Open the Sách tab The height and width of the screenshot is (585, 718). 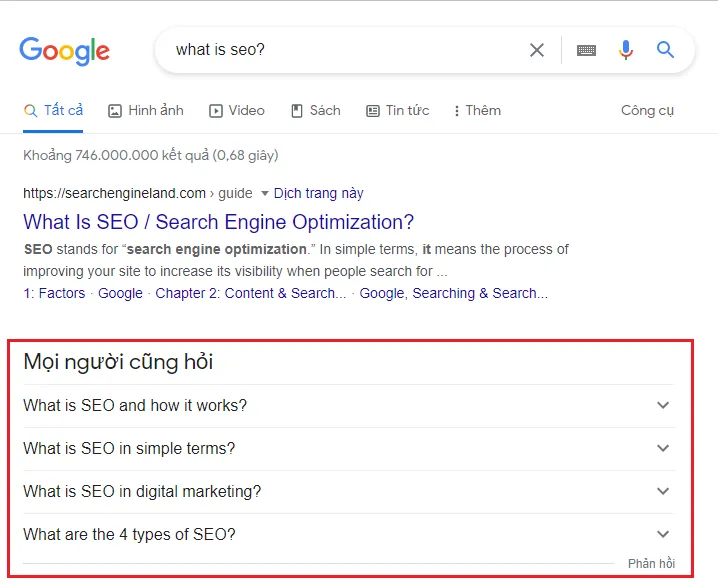[x=316, y=110]
